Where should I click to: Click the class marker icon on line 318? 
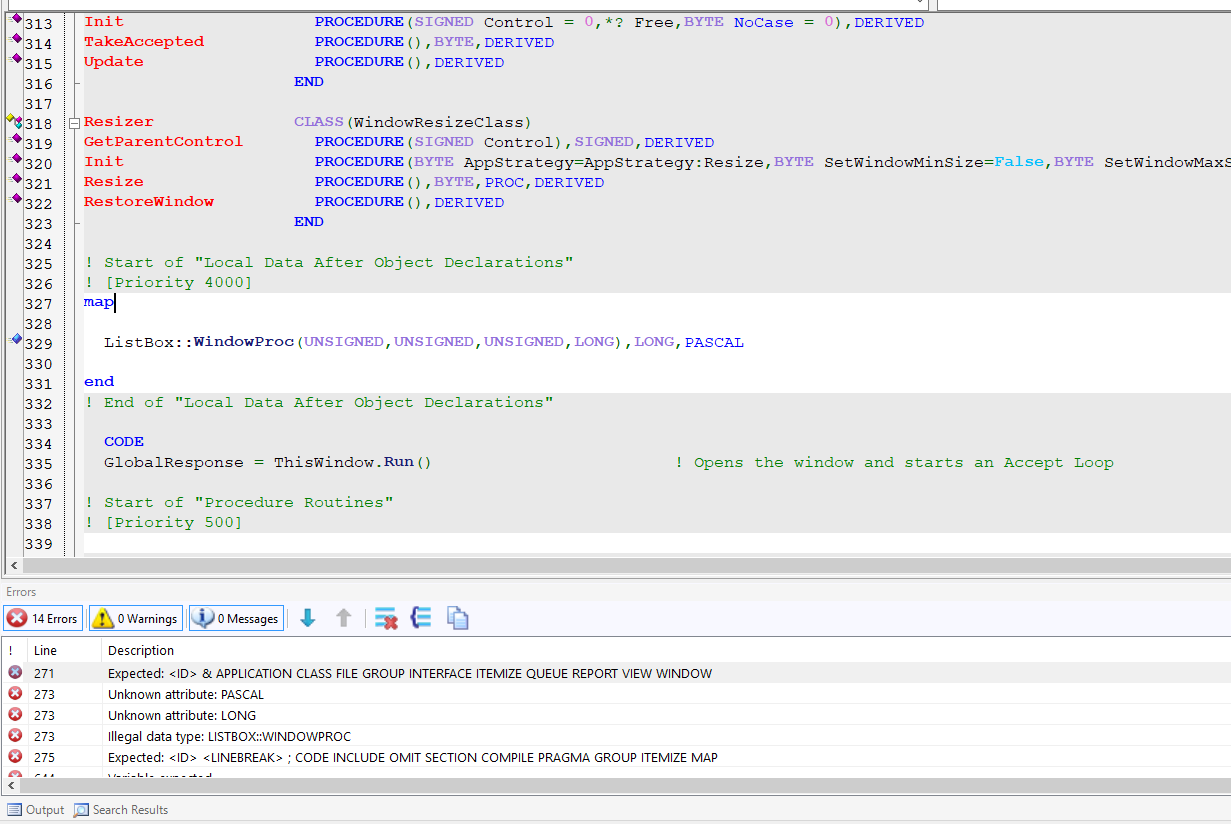(15, 121)
